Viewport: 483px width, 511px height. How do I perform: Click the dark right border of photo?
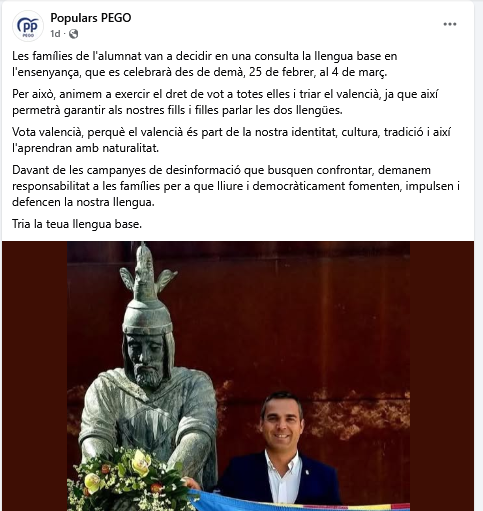(x=442, y=376)
